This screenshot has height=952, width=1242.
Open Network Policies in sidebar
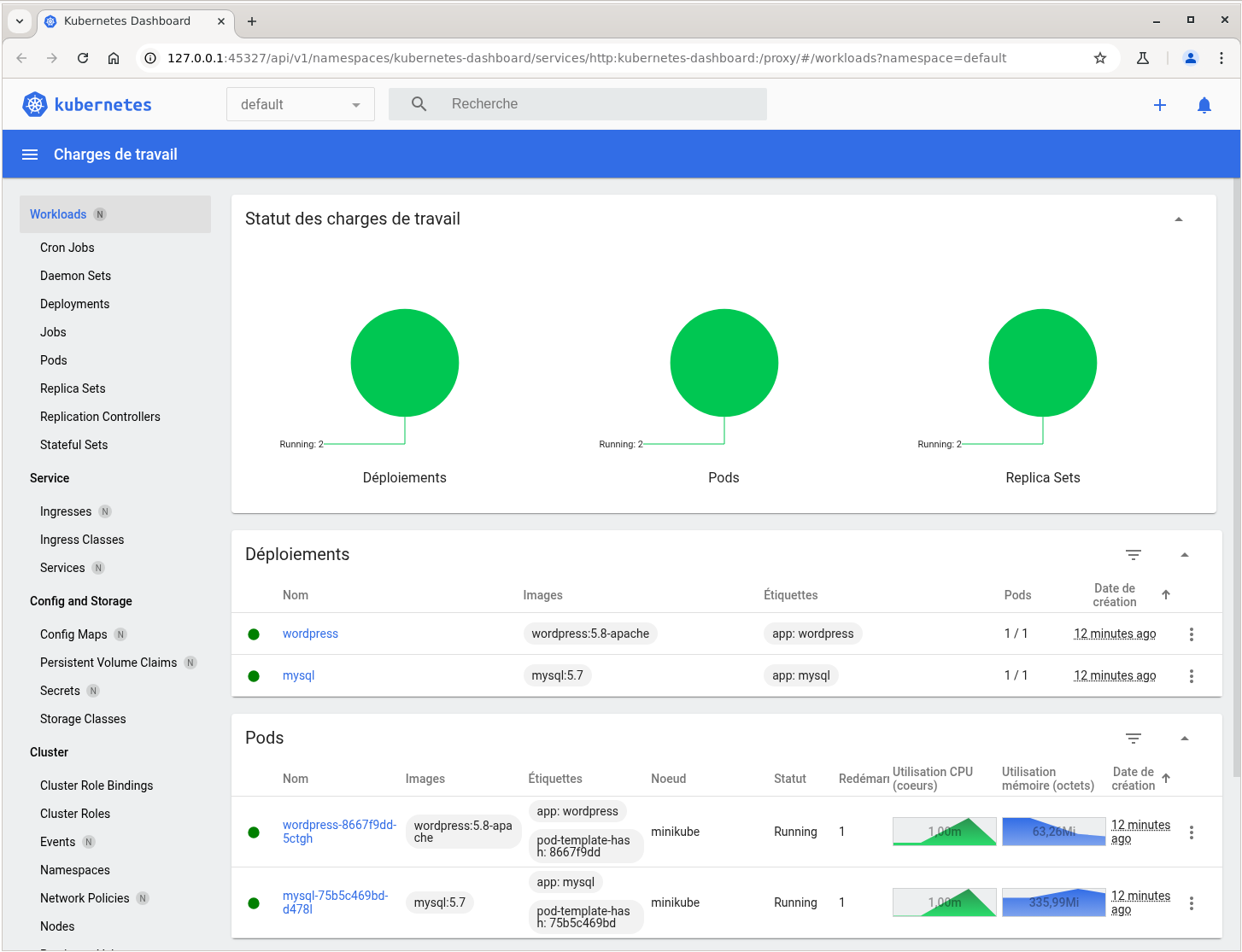click(x=85, y=898)
